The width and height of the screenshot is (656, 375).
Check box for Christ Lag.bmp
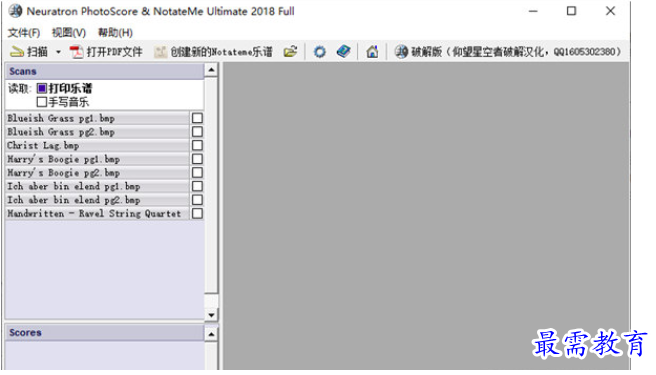(197, 145)
